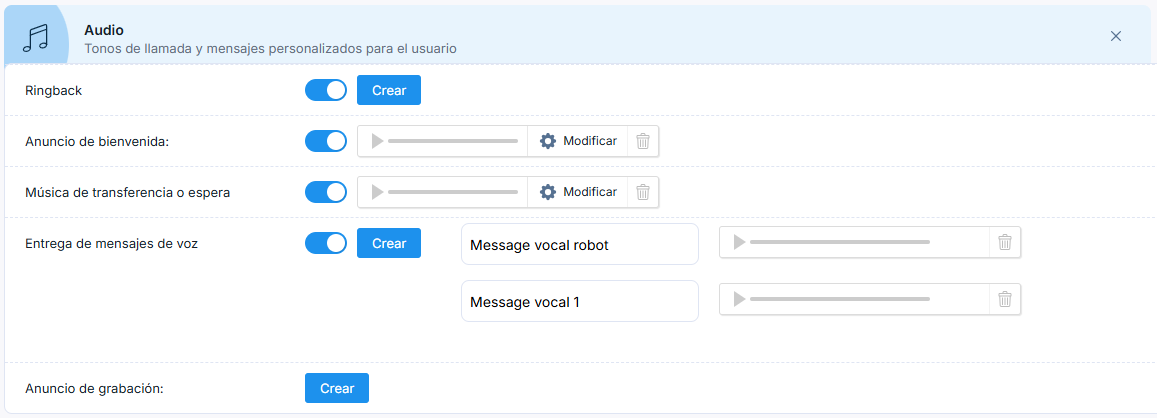Click Modificar for Música de transferencia
Viewport: 1157px width, 418px height.
click(578, 192)
